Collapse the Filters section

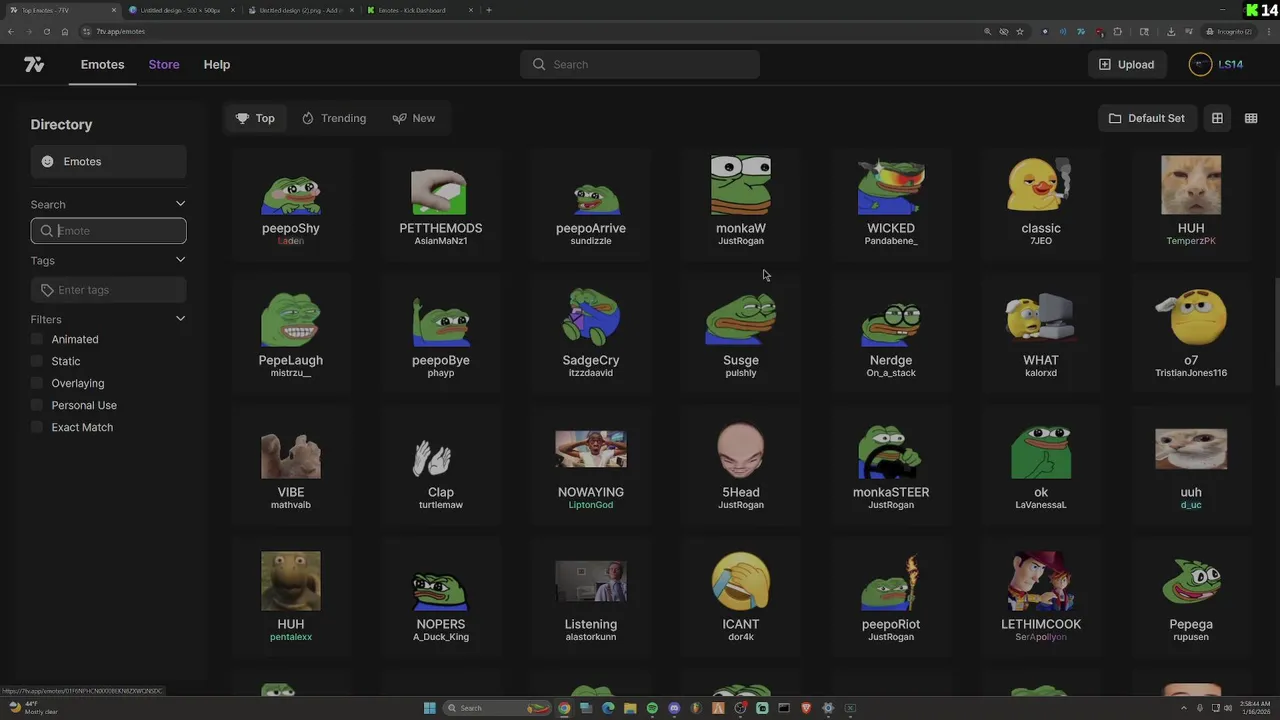(180, 319)
